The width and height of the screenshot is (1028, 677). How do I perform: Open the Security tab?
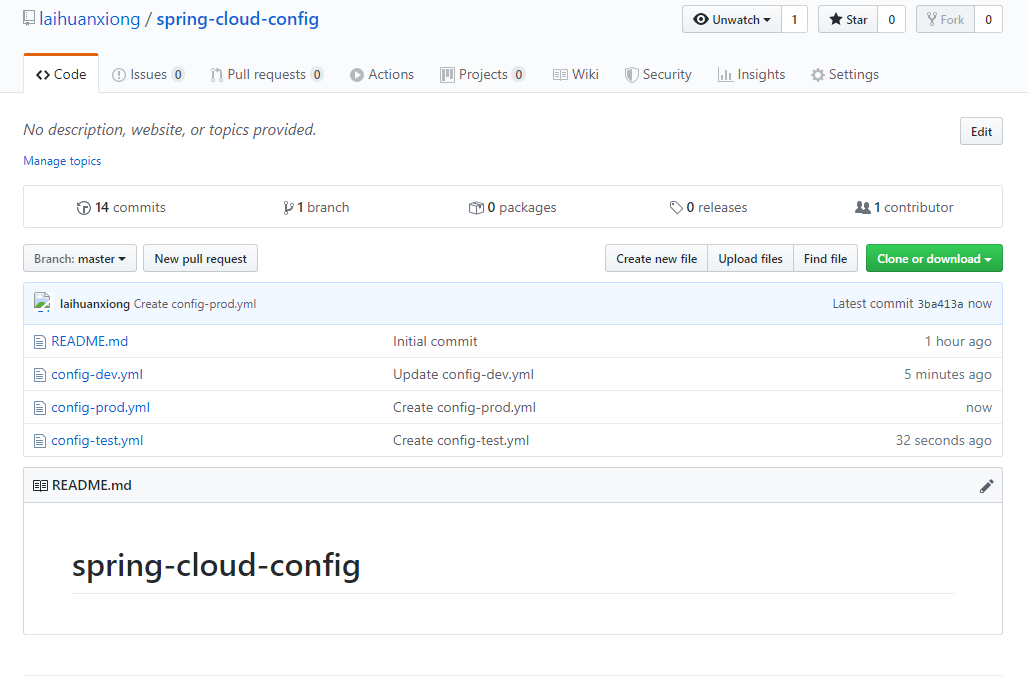click(658, 75)
